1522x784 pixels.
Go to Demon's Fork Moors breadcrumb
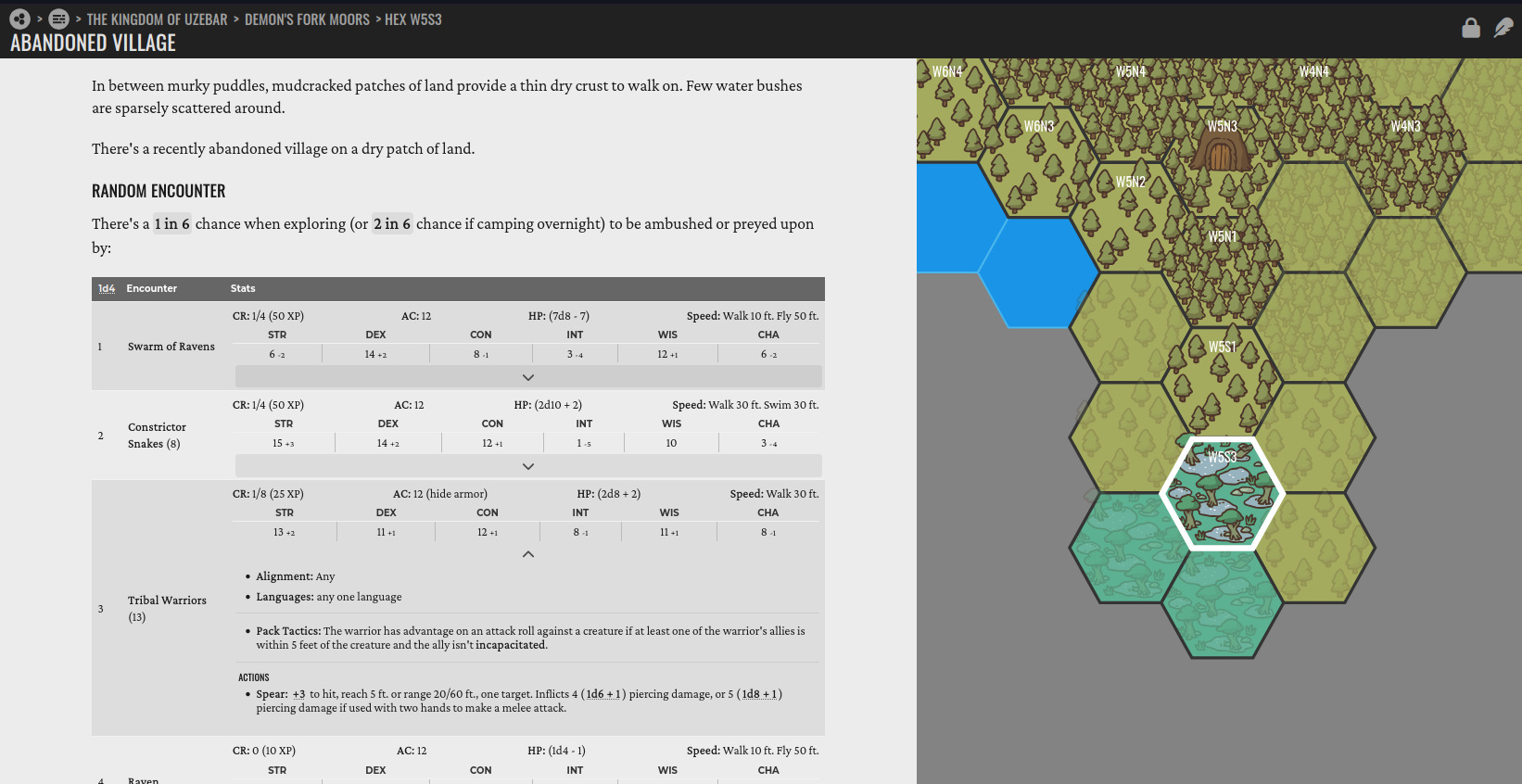tap(307, 19)
